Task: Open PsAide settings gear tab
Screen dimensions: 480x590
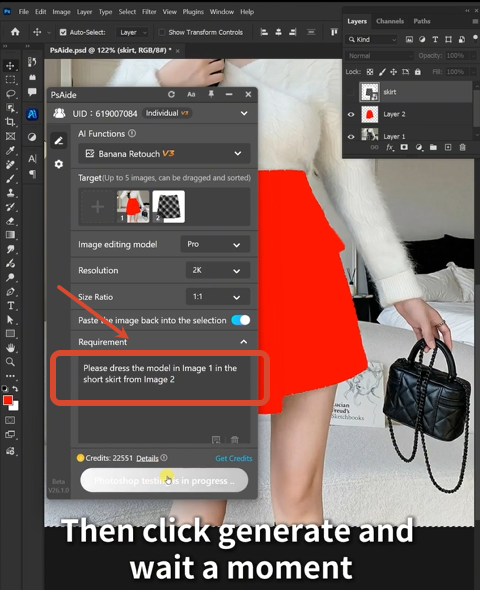Action: coord(59,164)
